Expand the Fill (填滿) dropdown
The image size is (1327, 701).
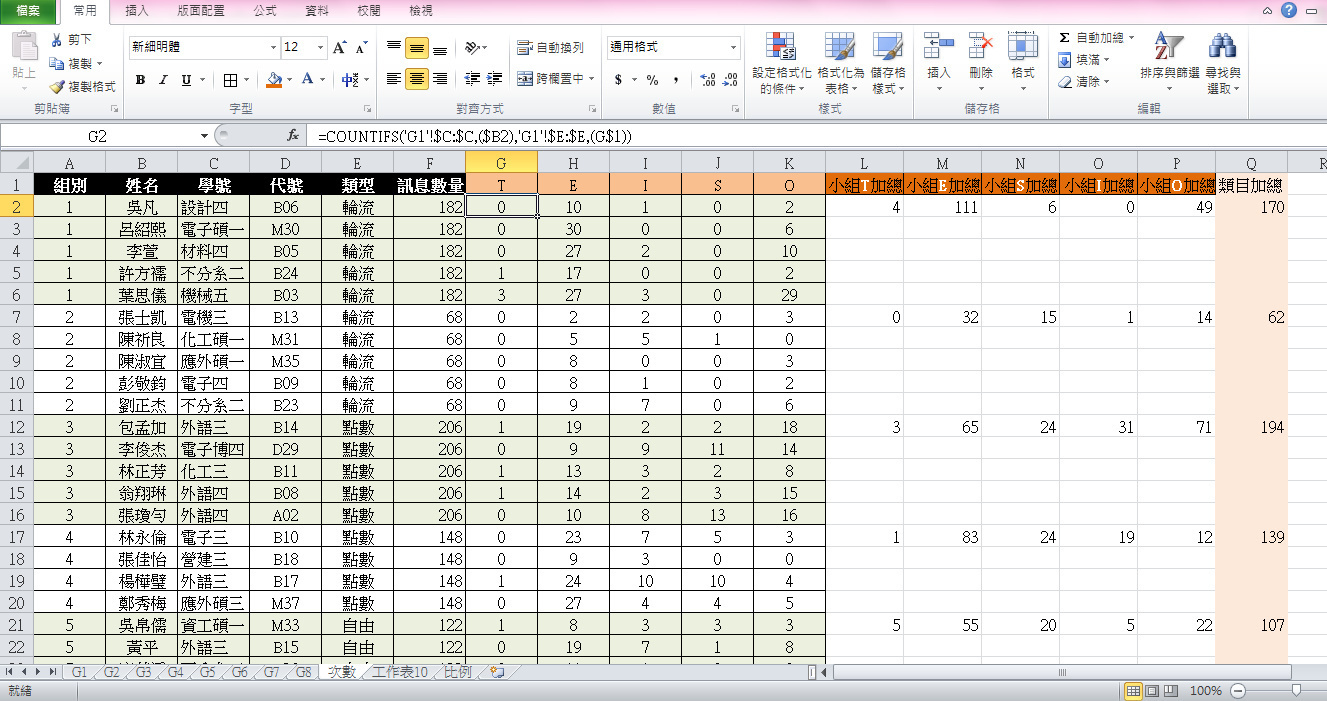(1107, 61)
